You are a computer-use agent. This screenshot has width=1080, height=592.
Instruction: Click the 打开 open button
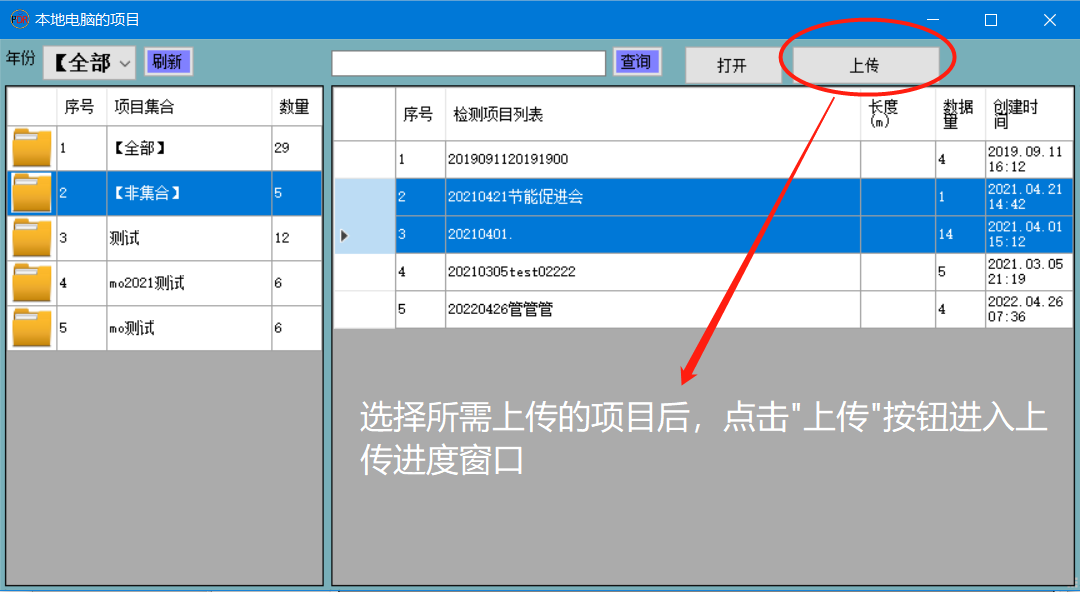click(x=732, y=65)
